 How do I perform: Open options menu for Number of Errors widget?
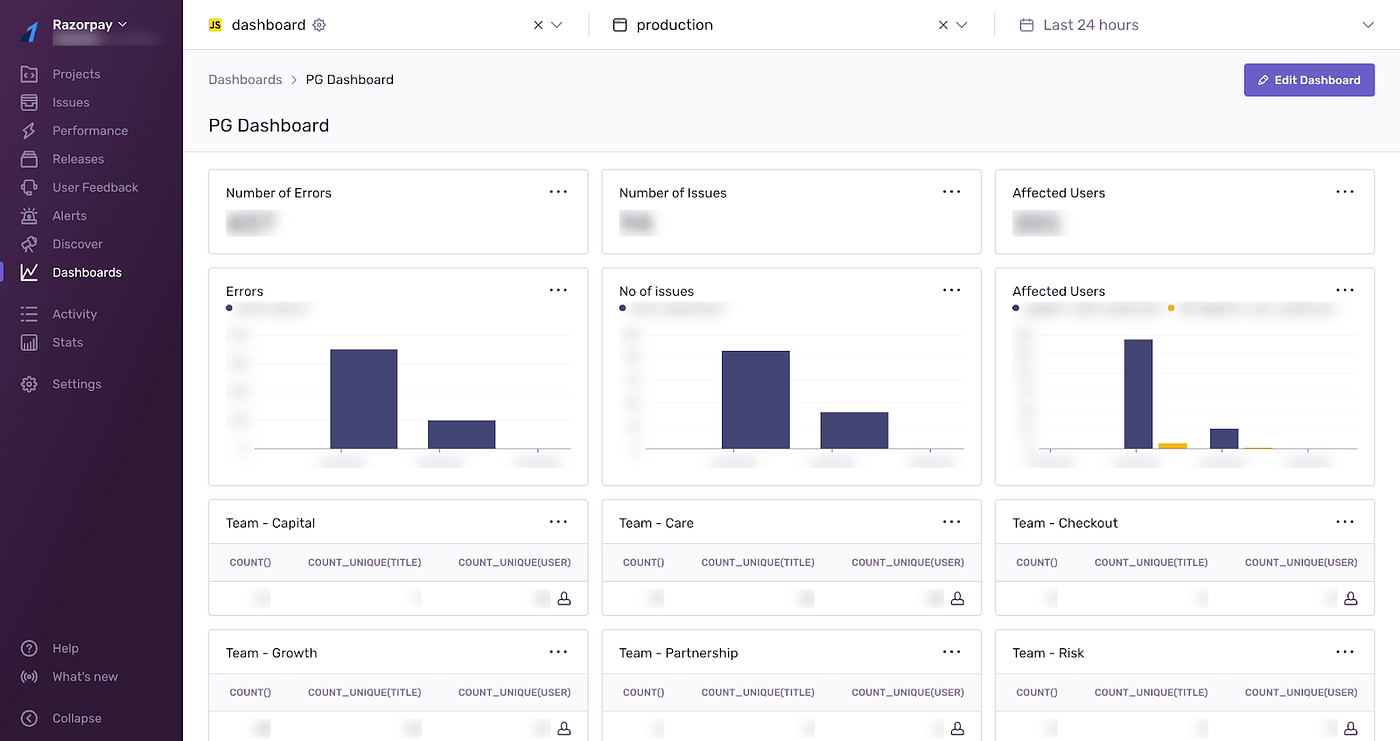pos(558,192)
